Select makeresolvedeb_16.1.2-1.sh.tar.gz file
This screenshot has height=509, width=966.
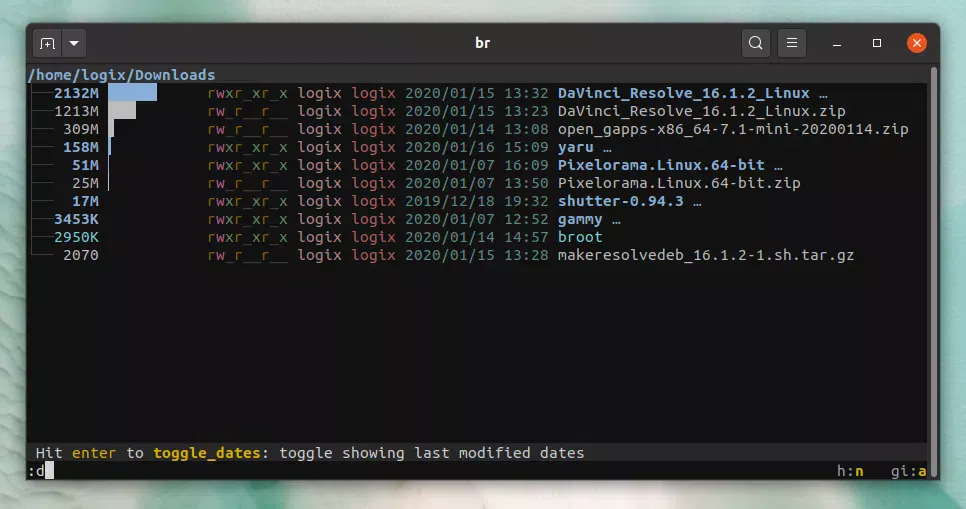tap(705, 255)
